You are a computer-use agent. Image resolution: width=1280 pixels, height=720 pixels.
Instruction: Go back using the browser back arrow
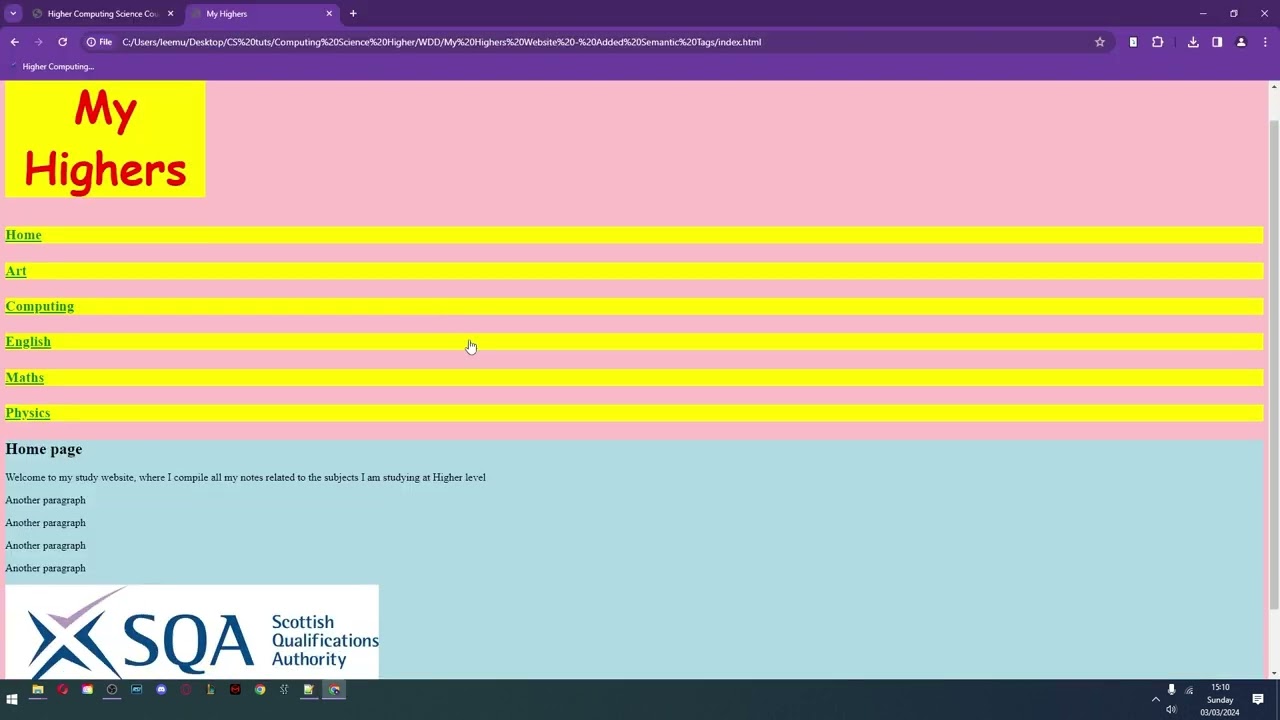[14, 42]
